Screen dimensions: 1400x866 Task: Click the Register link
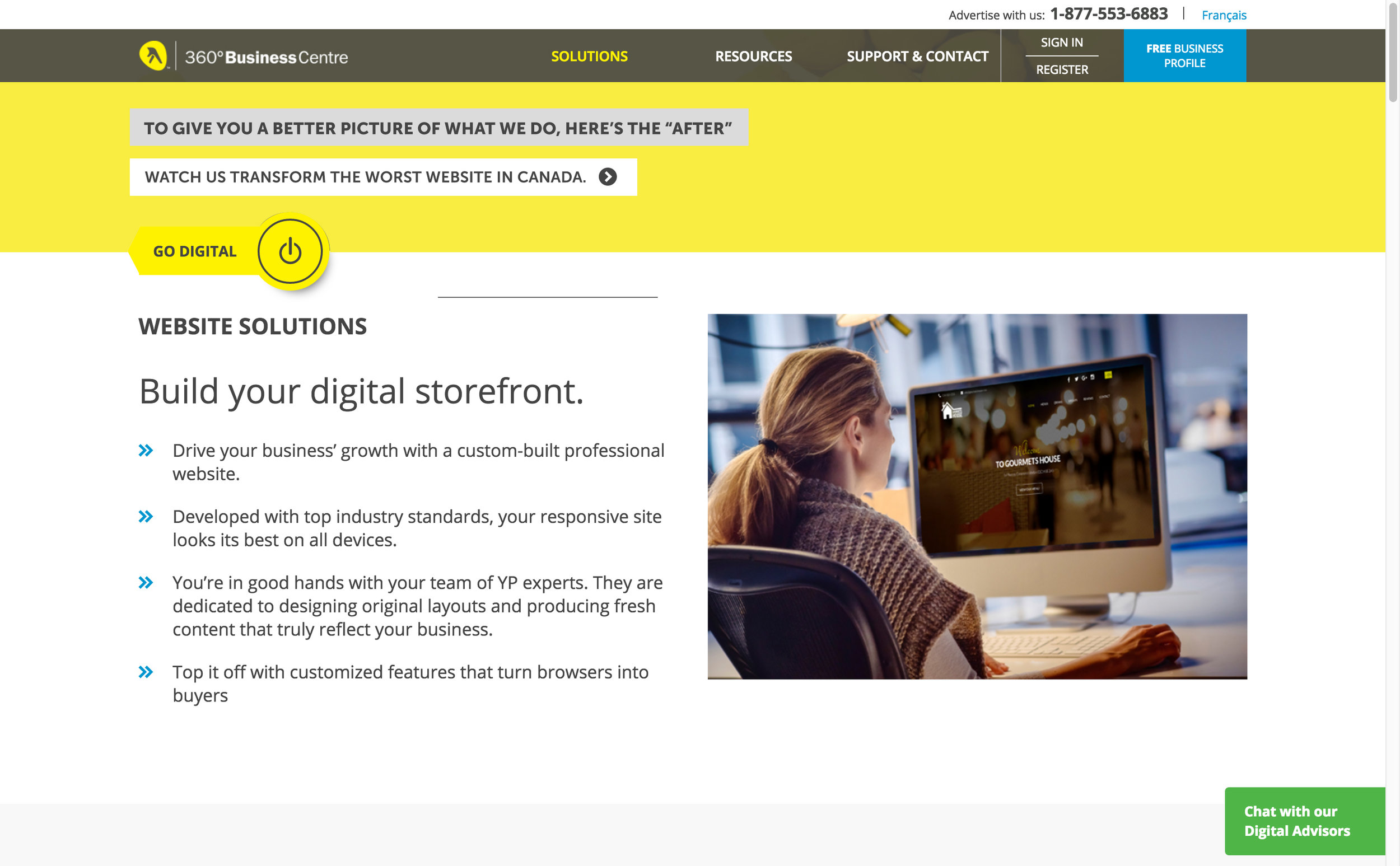[1061, 69]
